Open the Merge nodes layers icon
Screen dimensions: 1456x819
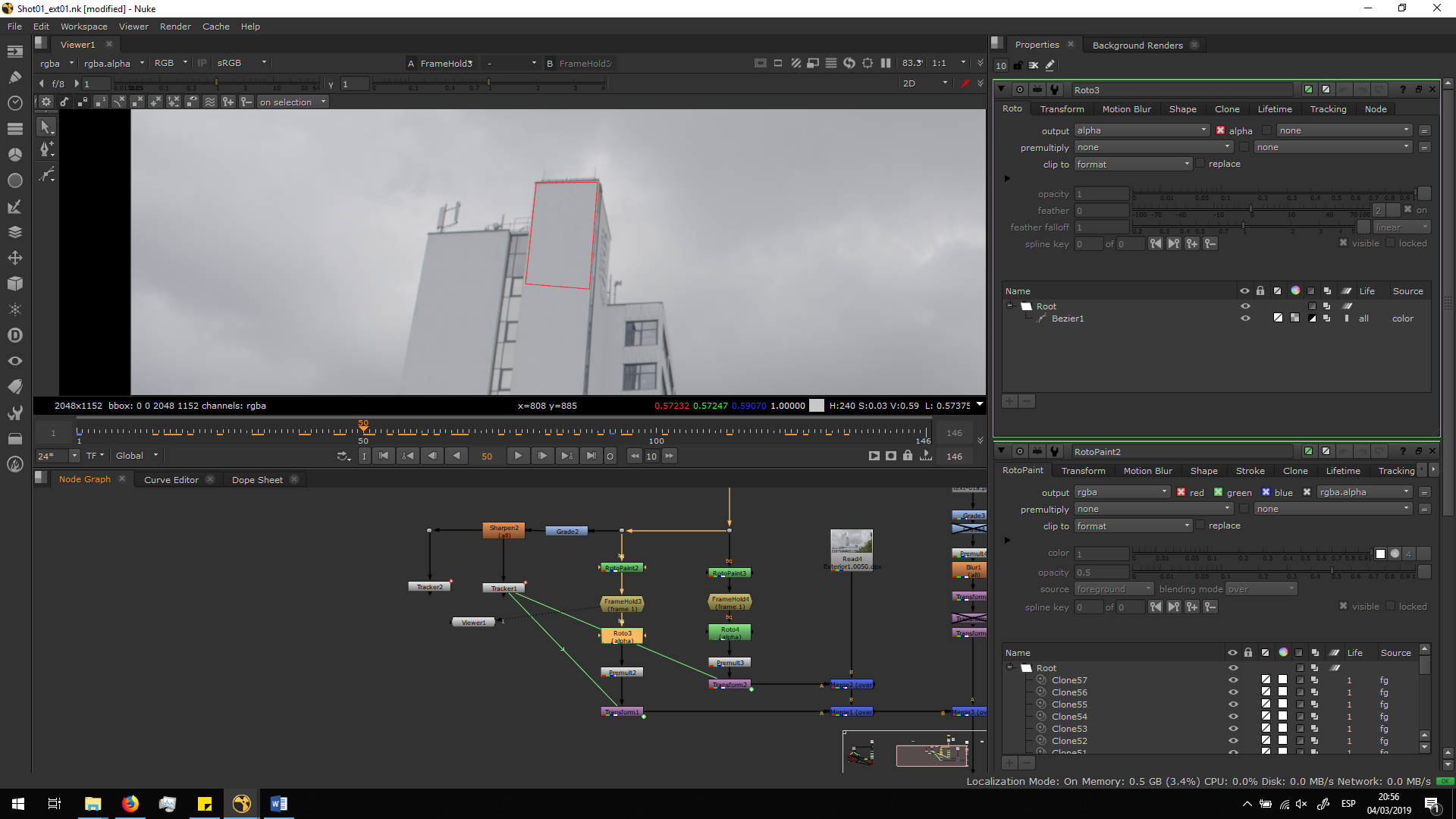coord(14,232)
